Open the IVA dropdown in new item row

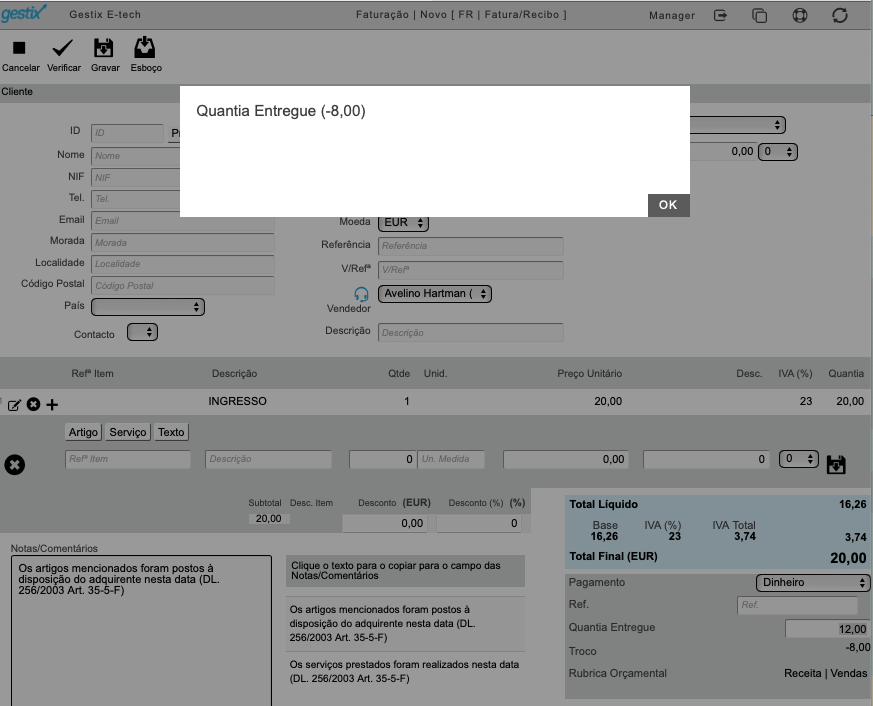pos(799,459)
